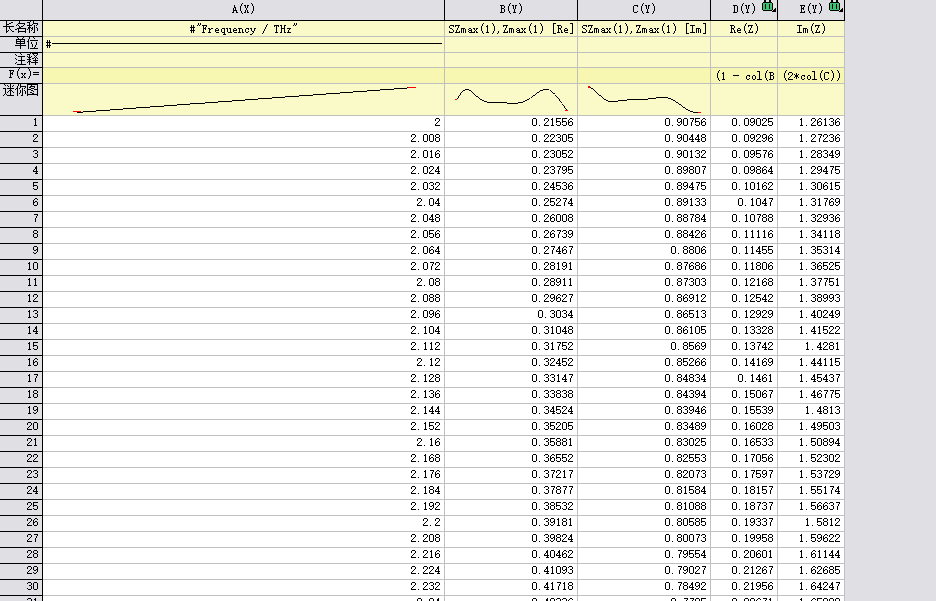Click the frequency cell 2.008
The width and height of the screenshot is (936, 601).
coord(244,138)
